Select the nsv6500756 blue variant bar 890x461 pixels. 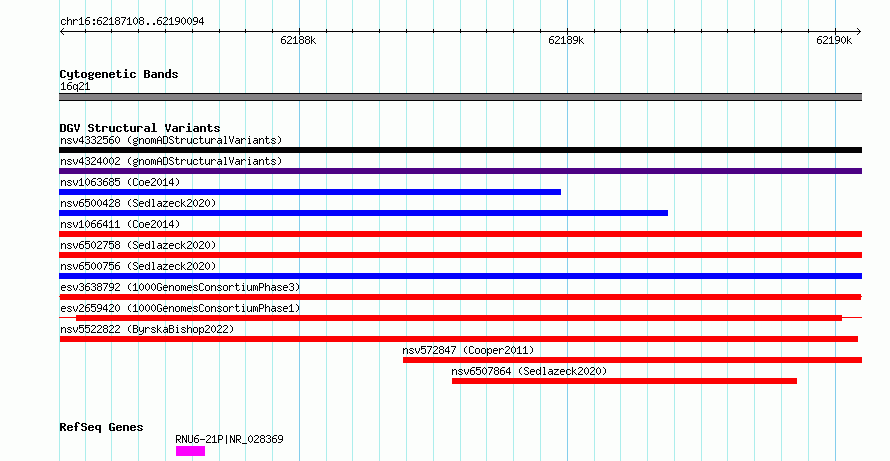pyautogui.click(x=460, y=276)
